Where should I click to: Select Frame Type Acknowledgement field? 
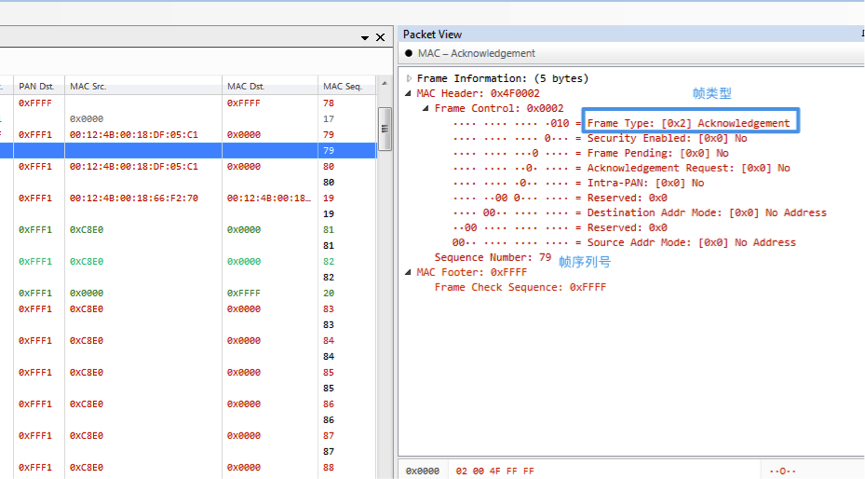coord(688,123)
